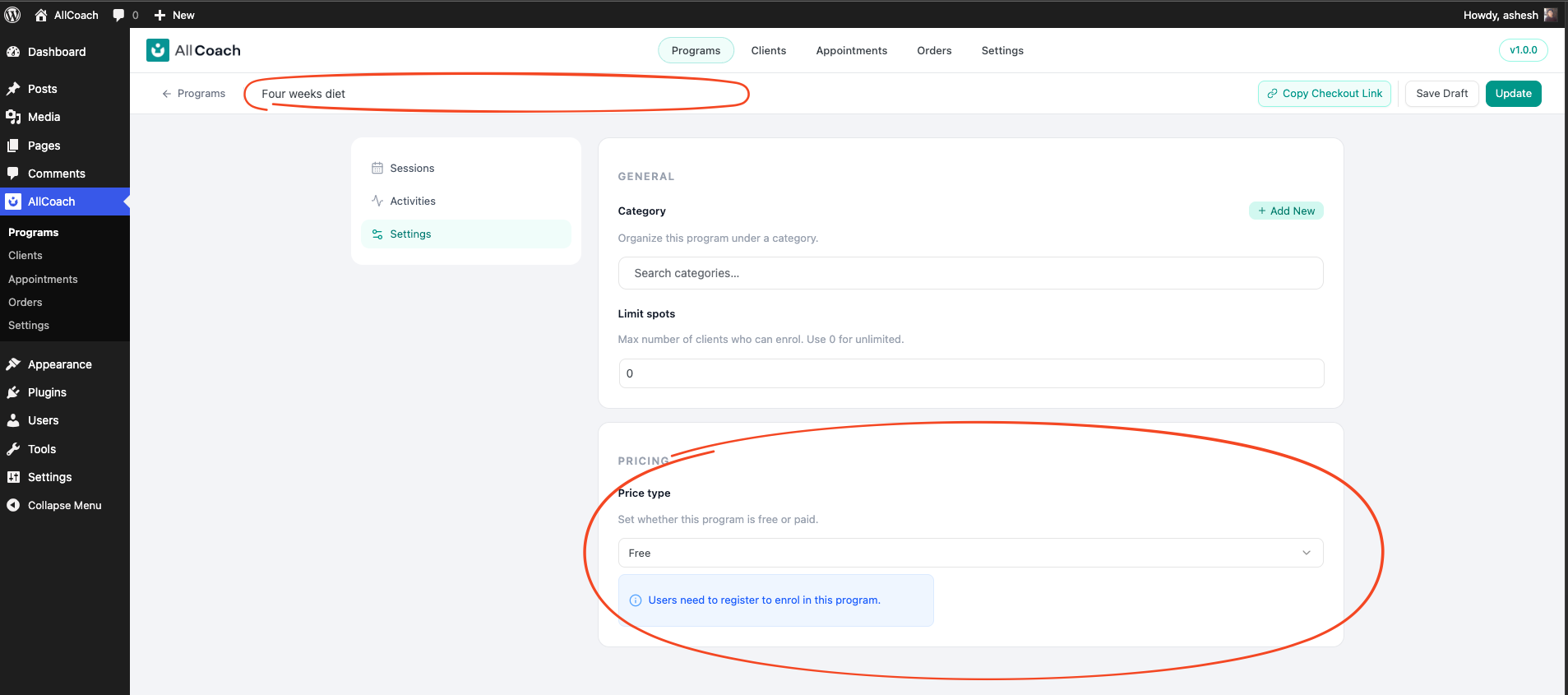
Task: Open the Appearance menu item
Action: (65, 364)
